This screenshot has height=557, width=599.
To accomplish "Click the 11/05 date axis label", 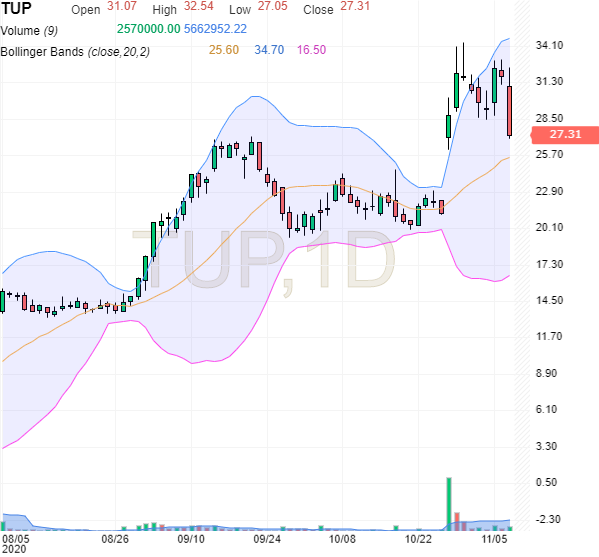I will [494, 539].
